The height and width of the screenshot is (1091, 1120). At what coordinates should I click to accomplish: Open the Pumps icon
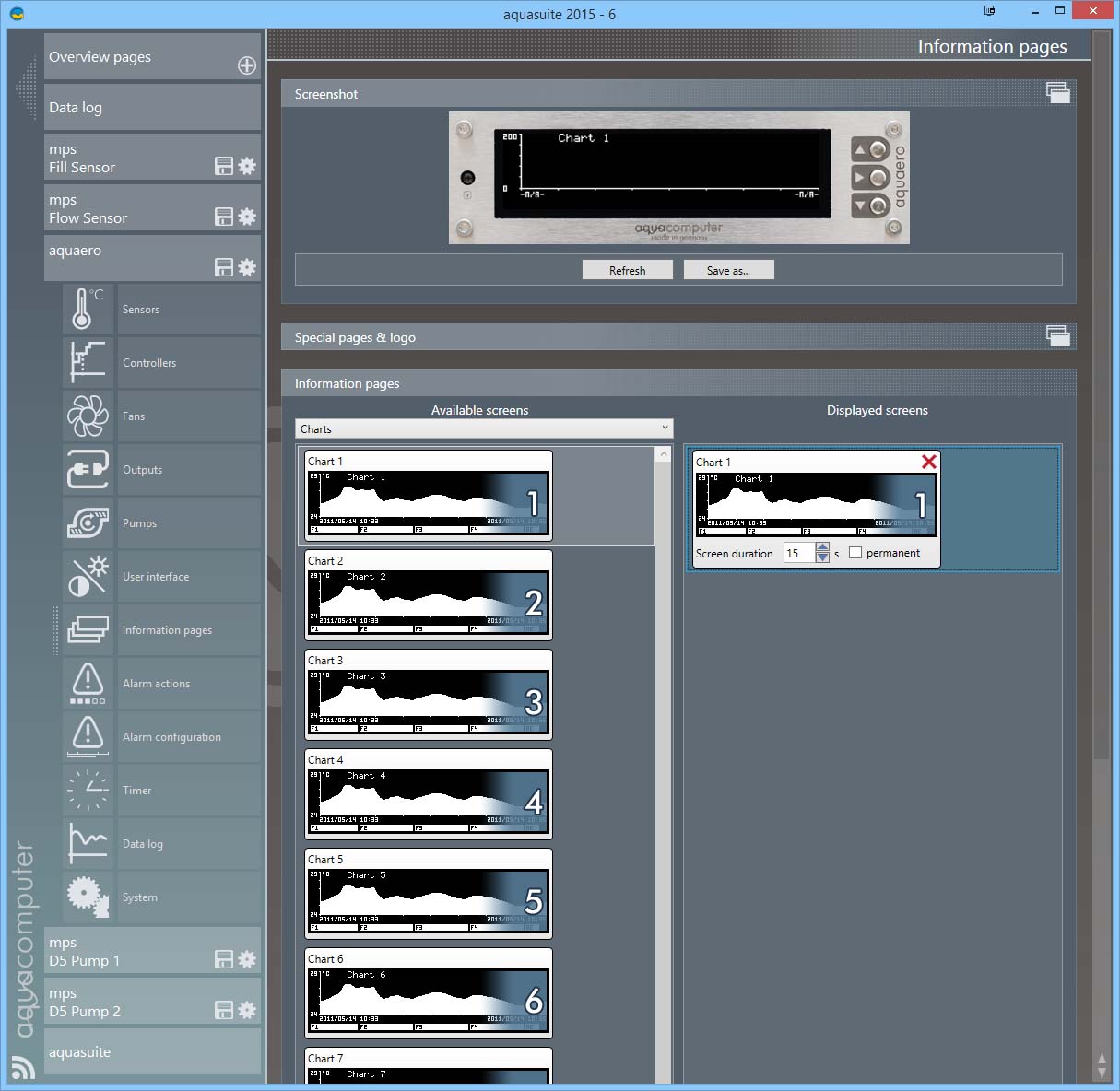[88, 523]
